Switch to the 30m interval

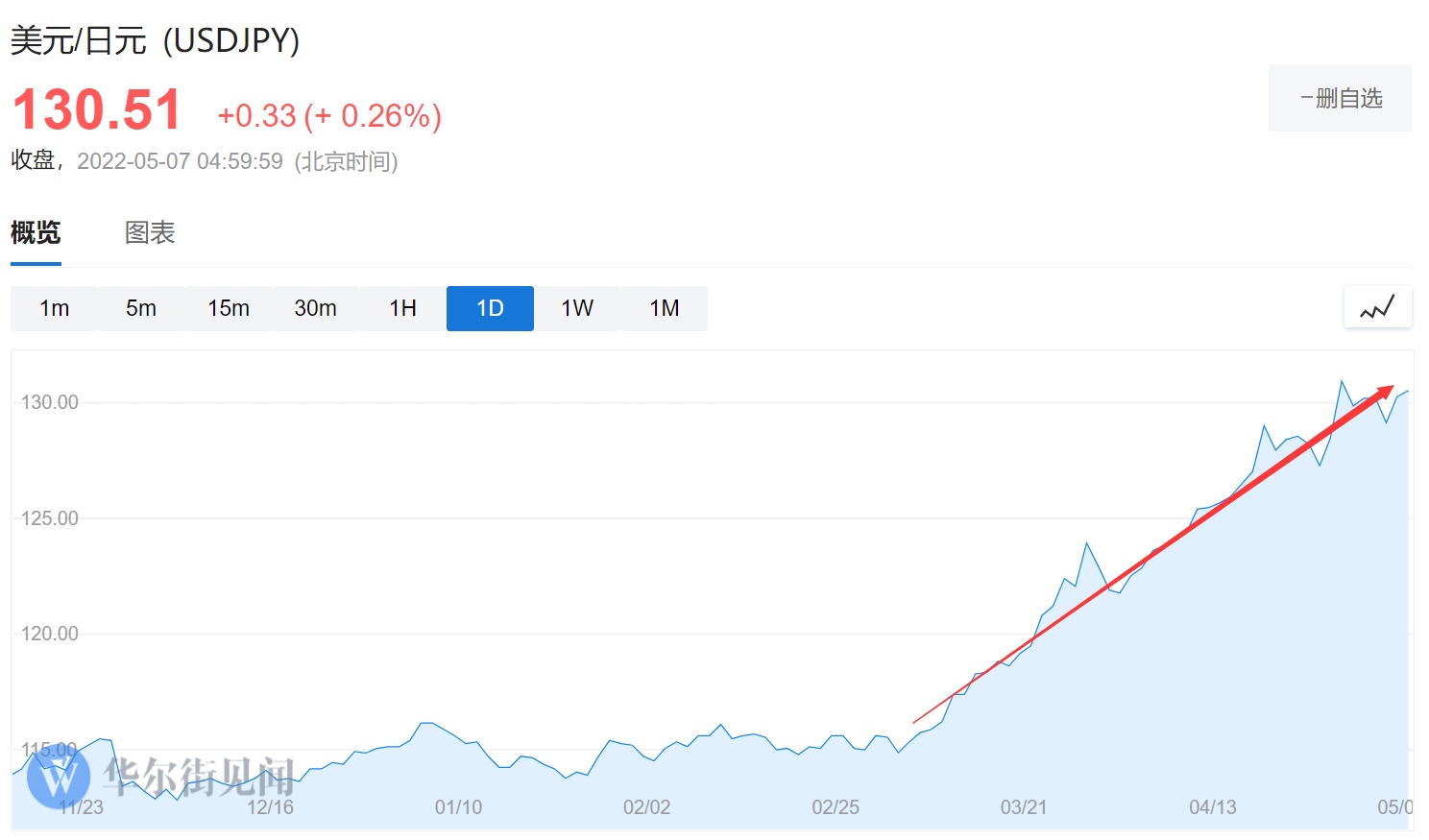[315, 308]
